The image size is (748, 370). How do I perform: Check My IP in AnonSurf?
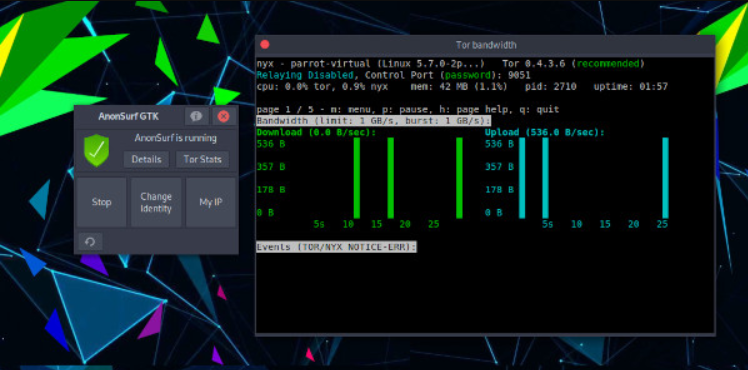[x=210, y=202]
